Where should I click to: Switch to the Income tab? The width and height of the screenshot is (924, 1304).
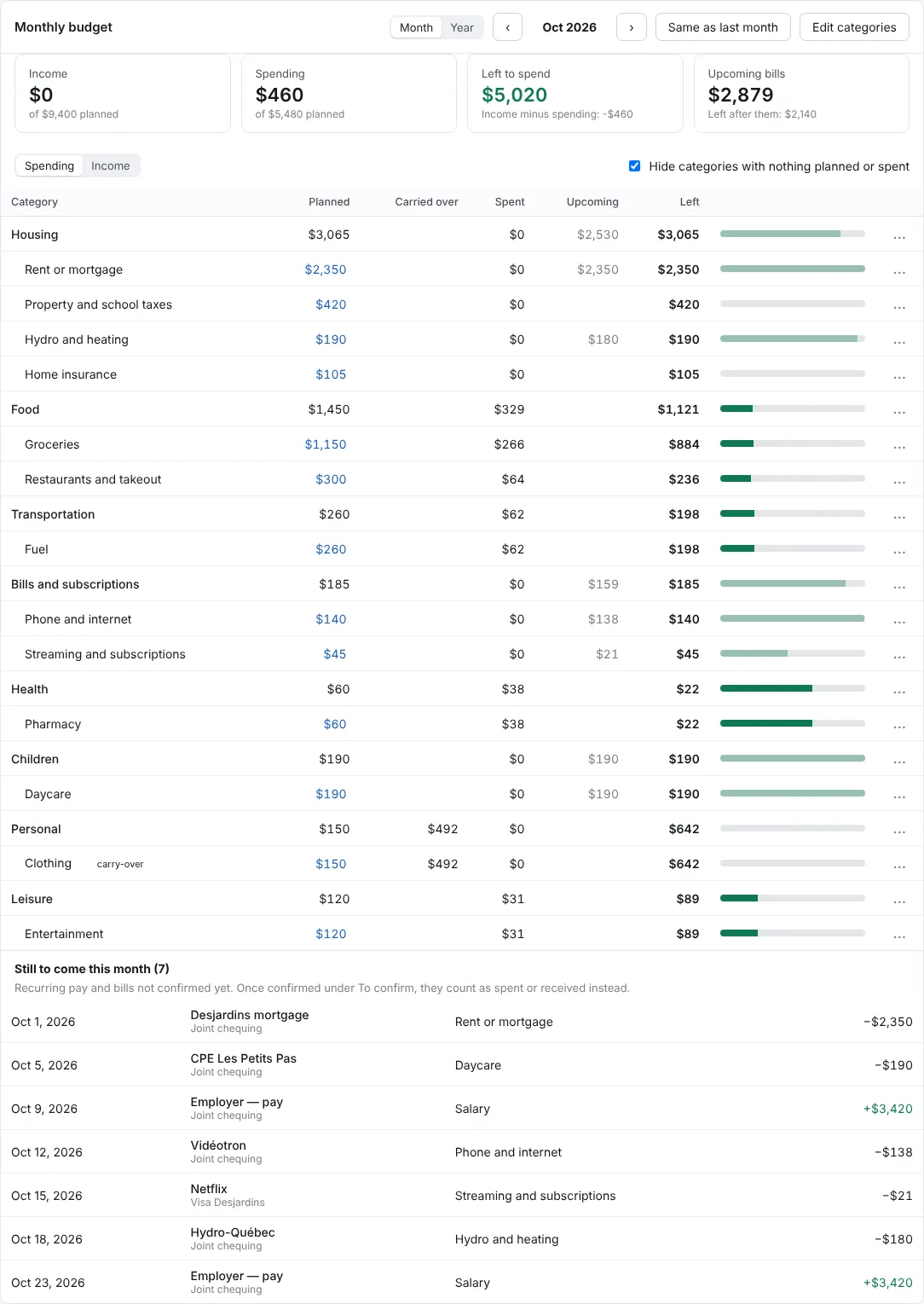click(111, 165)
